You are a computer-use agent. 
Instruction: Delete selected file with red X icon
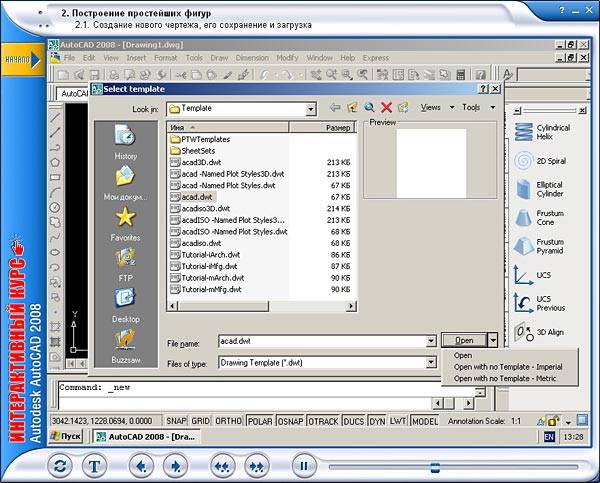click(x=386, y=108)
